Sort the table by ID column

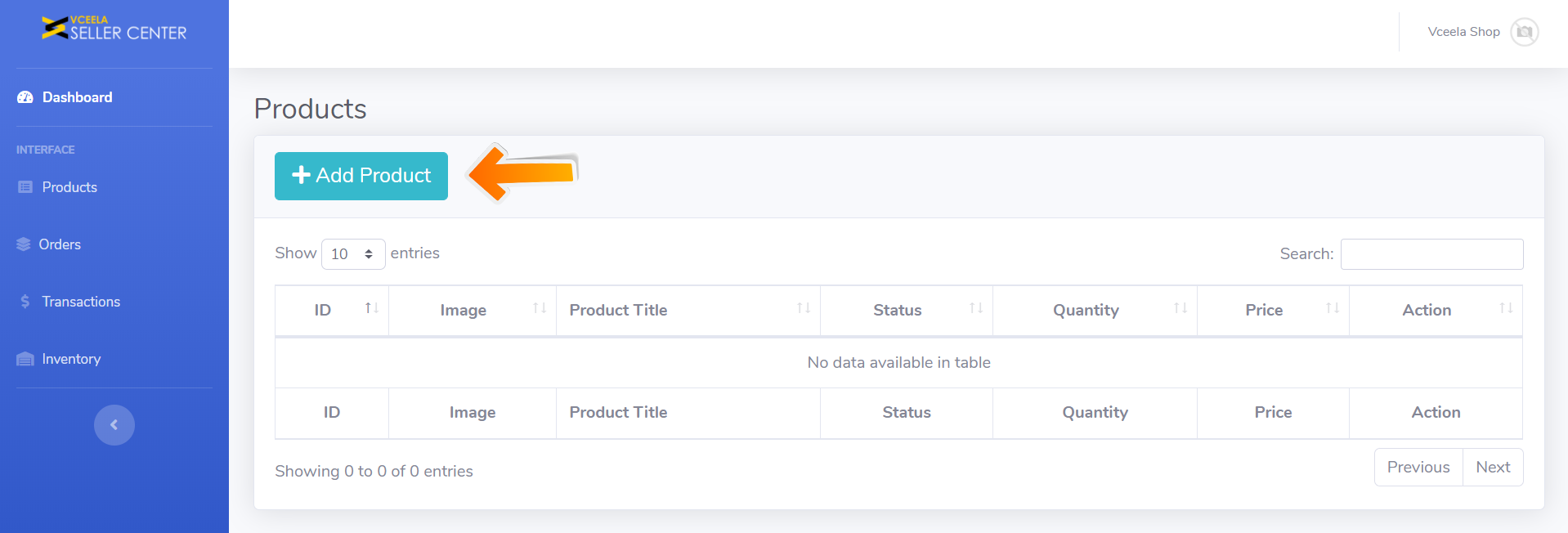pyautogui.click(x=332, y=310)
